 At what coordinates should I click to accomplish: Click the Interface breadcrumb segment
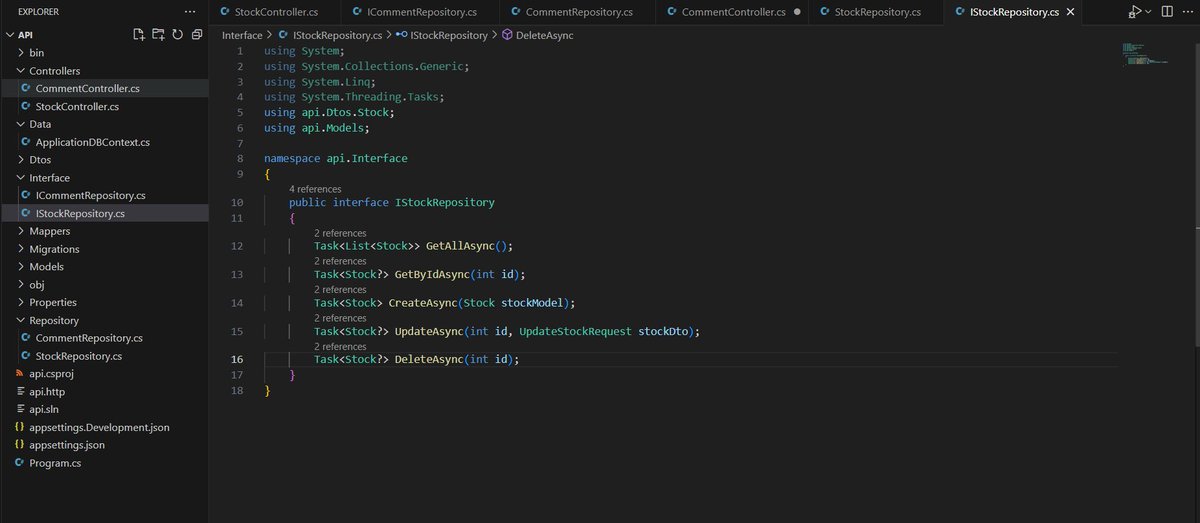pyautogui.click(x=242, y=35)
